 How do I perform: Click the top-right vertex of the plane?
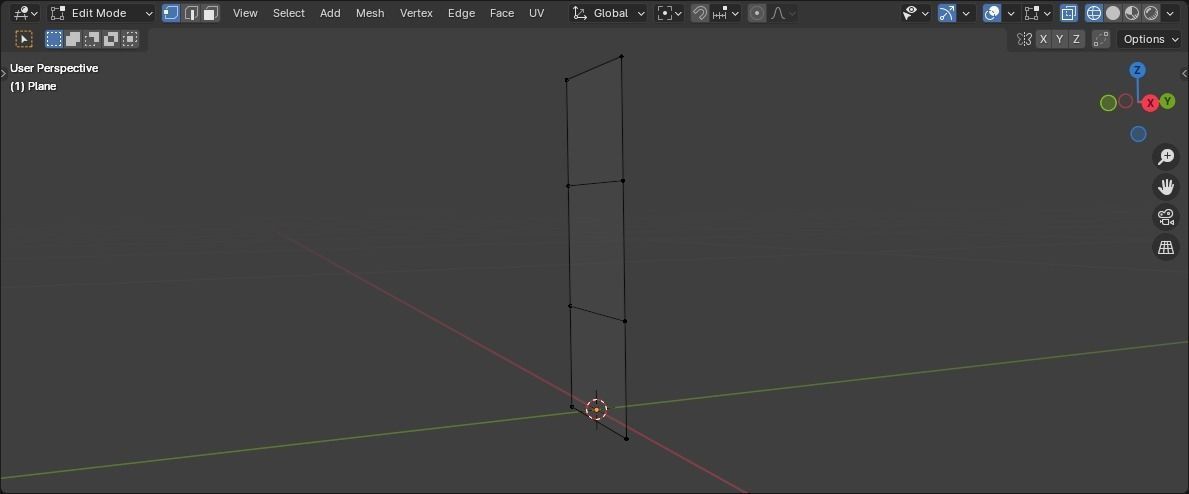pyautogui.click(x=622, y=56)
